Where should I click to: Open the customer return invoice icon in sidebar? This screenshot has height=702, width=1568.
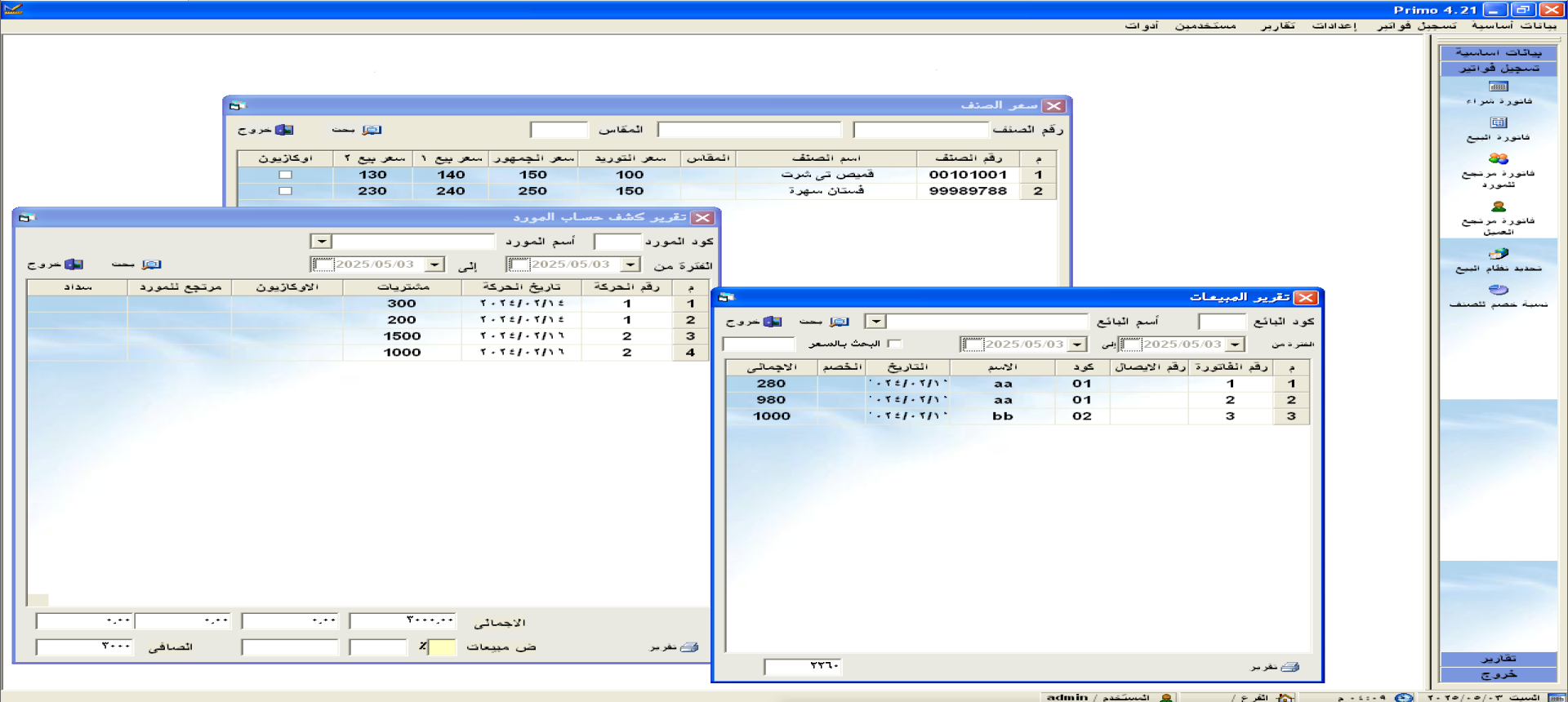click(x=1498, y=207)
